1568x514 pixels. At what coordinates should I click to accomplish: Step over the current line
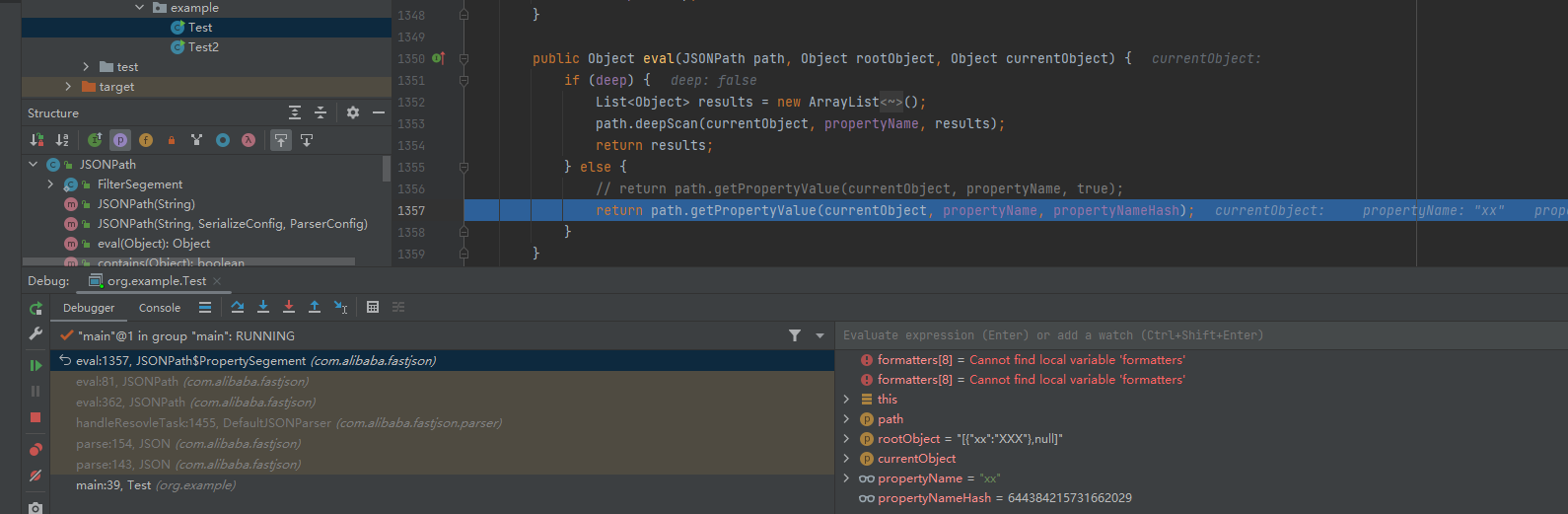[238, 307]
